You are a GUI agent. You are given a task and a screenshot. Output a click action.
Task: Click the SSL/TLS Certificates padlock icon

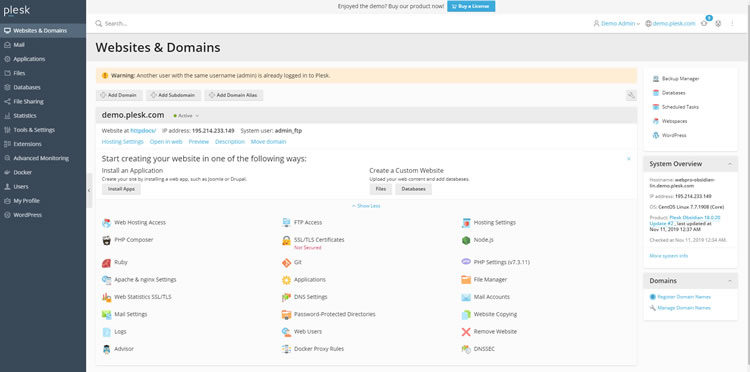(286, 240)
